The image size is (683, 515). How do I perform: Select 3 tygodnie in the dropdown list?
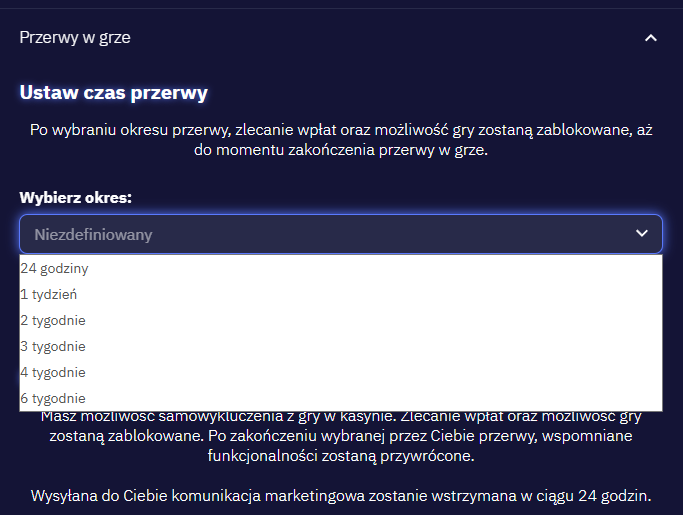pos(54,347)
